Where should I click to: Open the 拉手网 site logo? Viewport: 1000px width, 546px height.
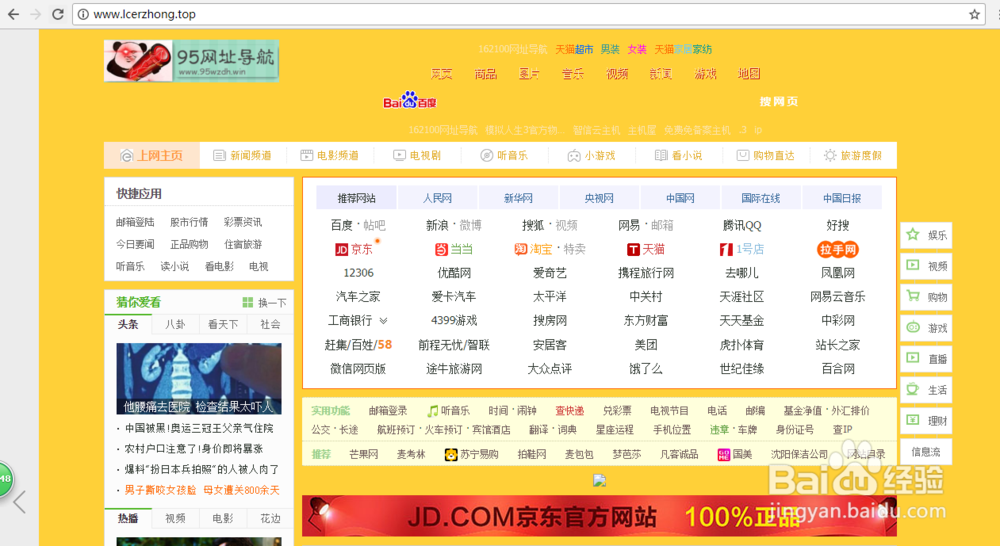pyautogui.click(x=837, y=249)
